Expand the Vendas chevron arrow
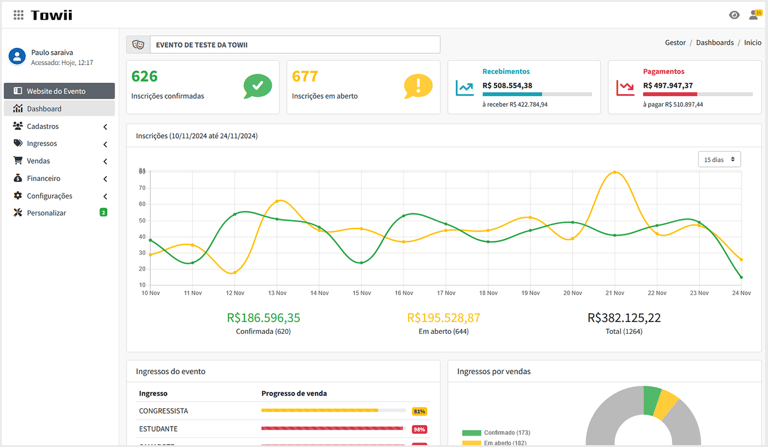The image size is (768, 447). pyautogui.click(x=105, y=162)
